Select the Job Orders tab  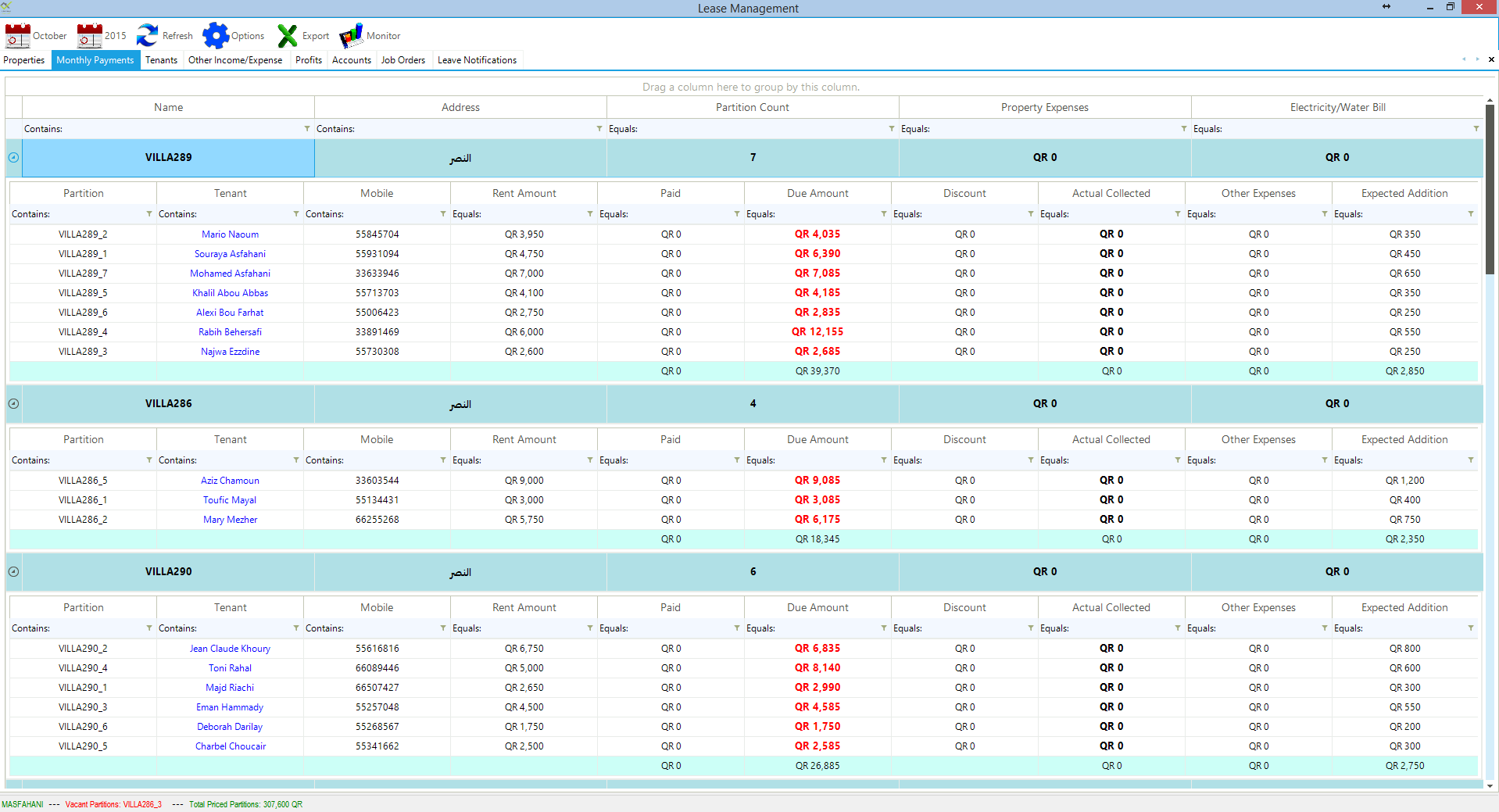(402, 60)
